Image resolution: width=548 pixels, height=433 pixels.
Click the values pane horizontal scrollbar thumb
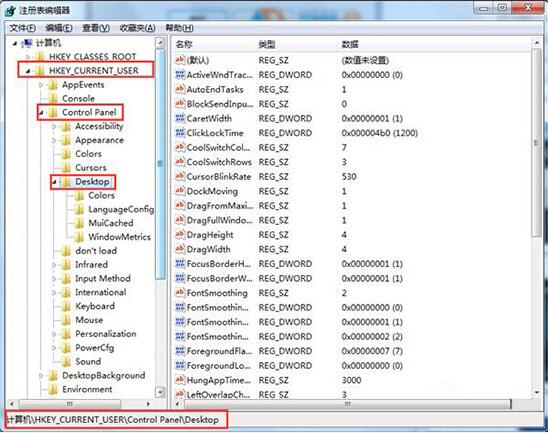(347, 404)
